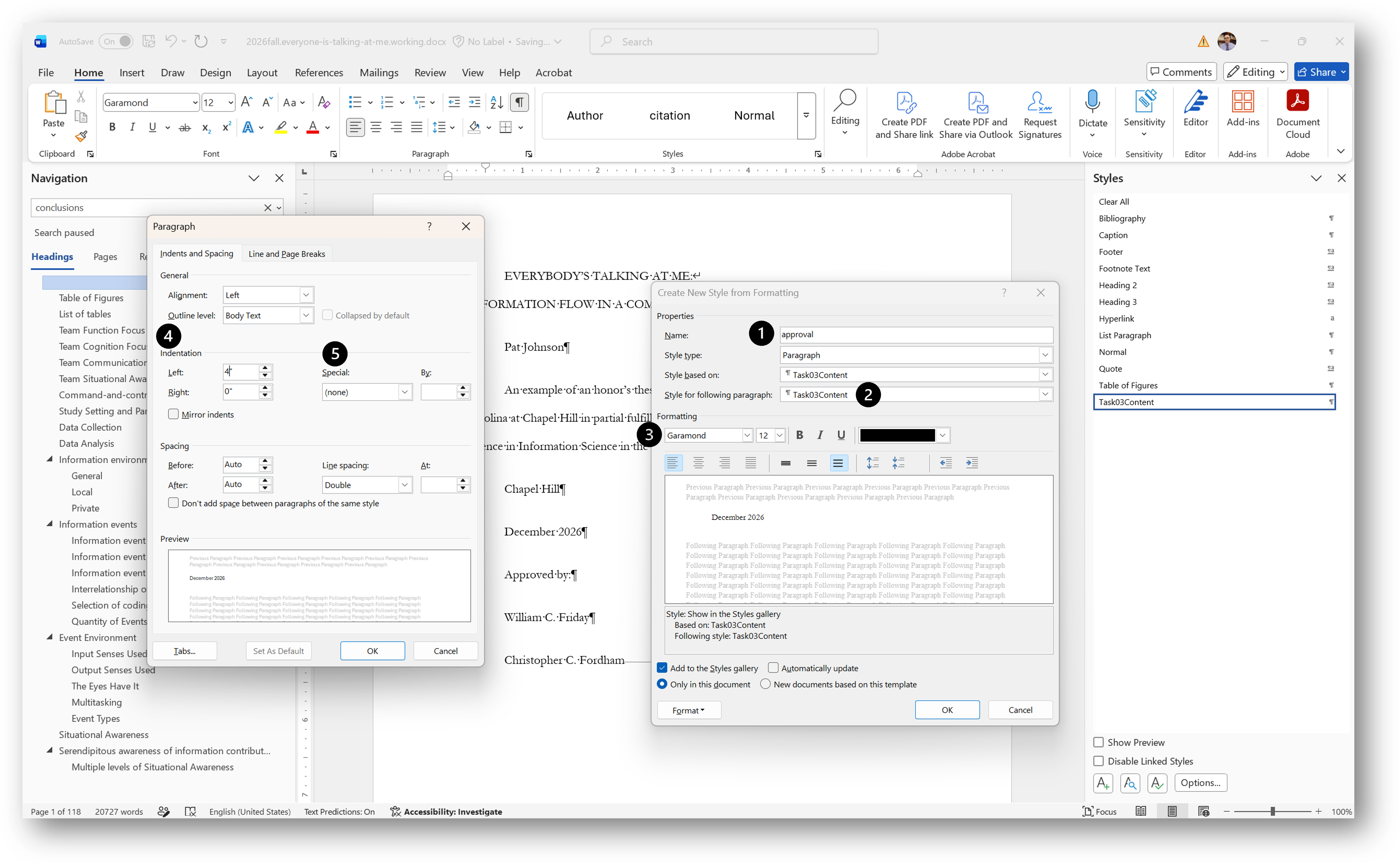
Task: Open Style Inspector in Styles pane
Action: point(1129,783)
